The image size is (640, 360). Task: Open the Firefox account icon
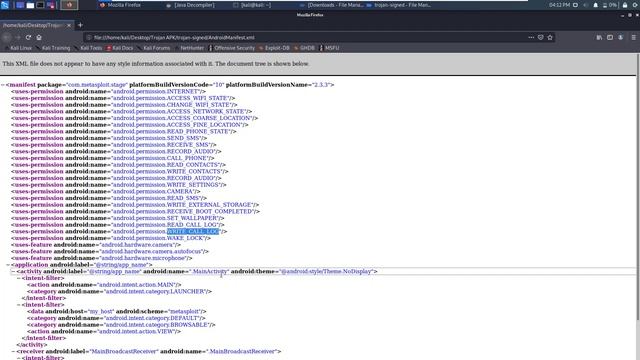point(620,37)
